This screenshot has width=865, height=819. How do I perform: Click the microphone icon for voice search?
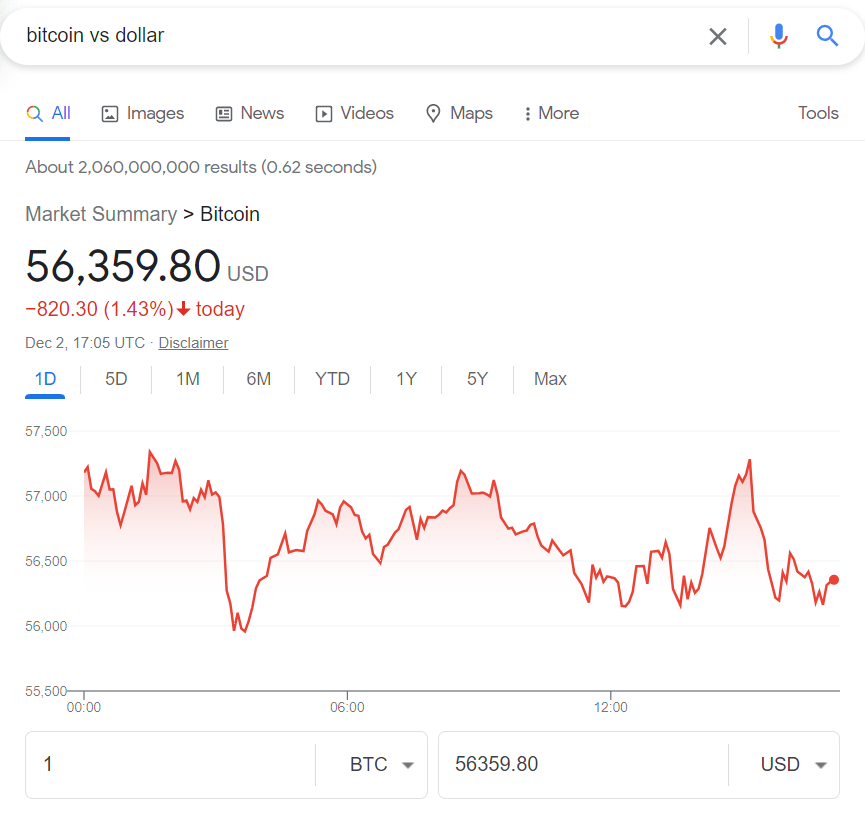click(x=779, y=36)
